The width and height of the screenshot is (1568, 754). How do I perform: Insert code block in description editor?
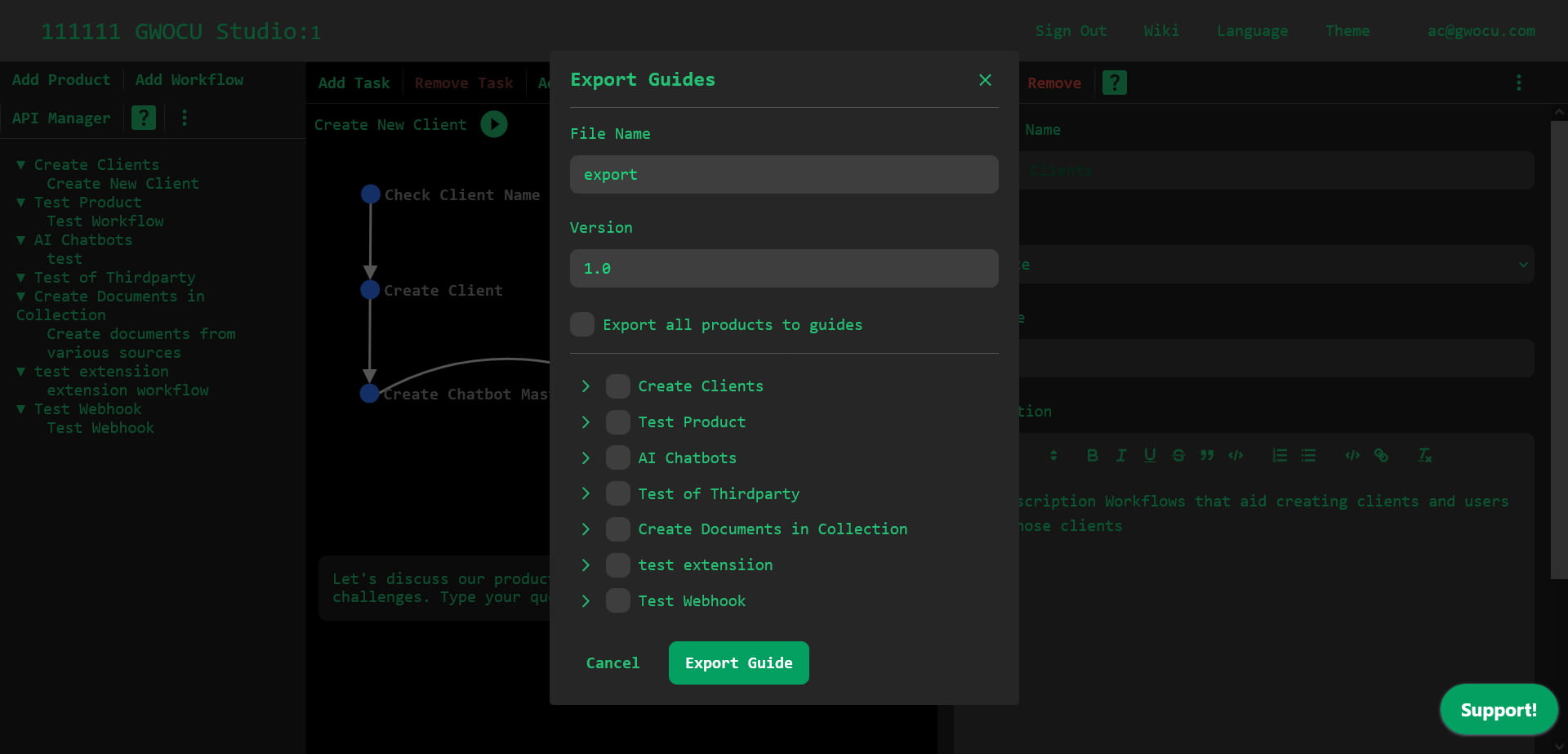point(1236,456)
